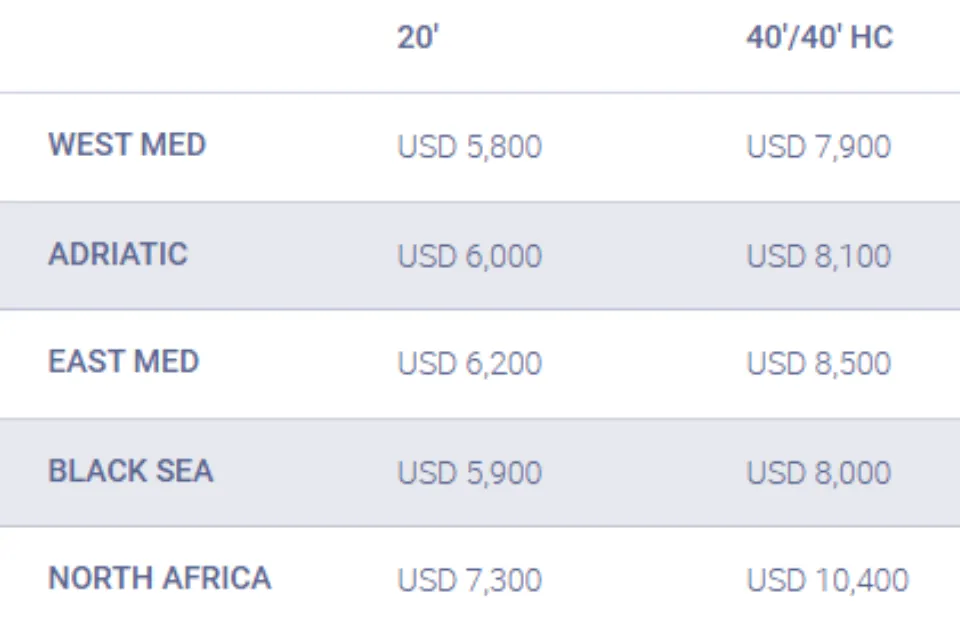
Task: Select the WEST MED row label
Action: [x=127, y=145]
